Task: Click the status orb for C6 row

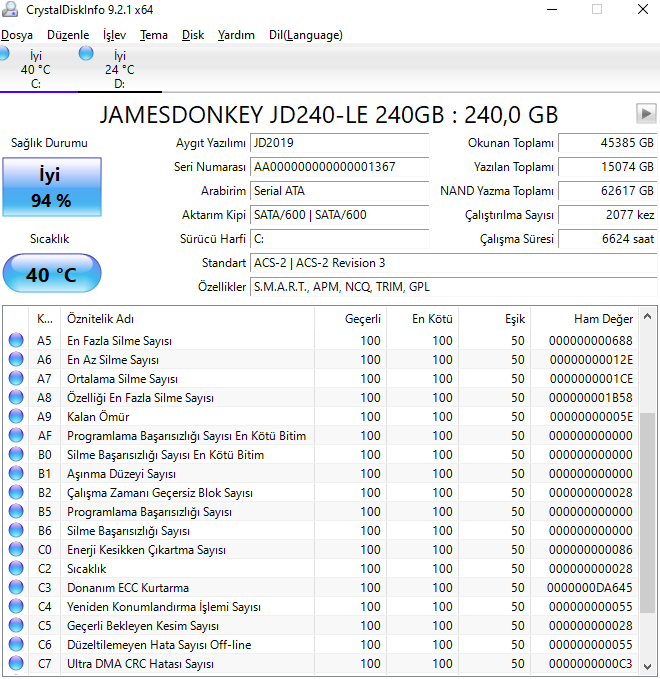Action: (x=16, y=645)
